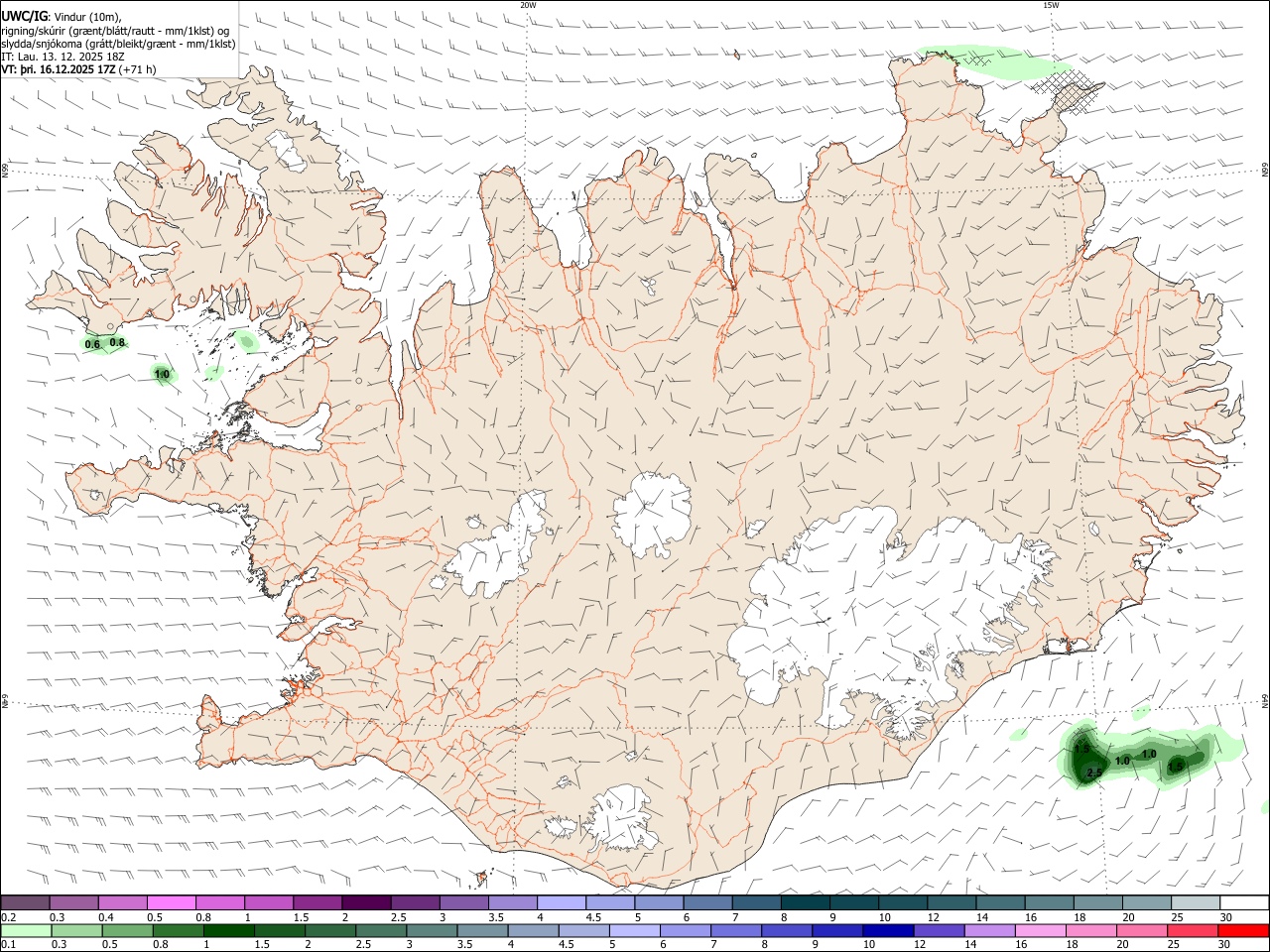
Task: Pick the deep navy blue 10 rain swatch
Action: coord(887,930)
